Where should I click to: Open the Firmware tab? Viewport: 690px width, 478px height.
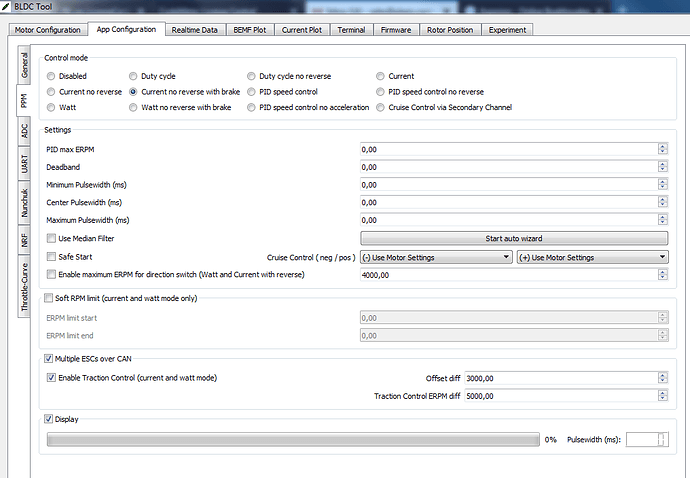point(395,30)
